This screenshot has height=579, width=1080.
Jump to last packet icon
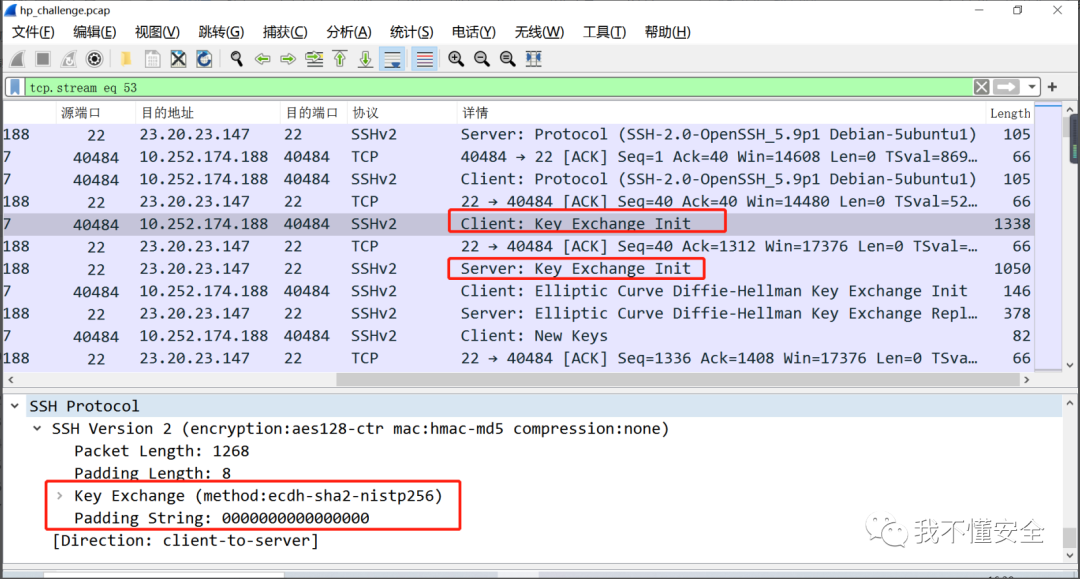point(366,59)
